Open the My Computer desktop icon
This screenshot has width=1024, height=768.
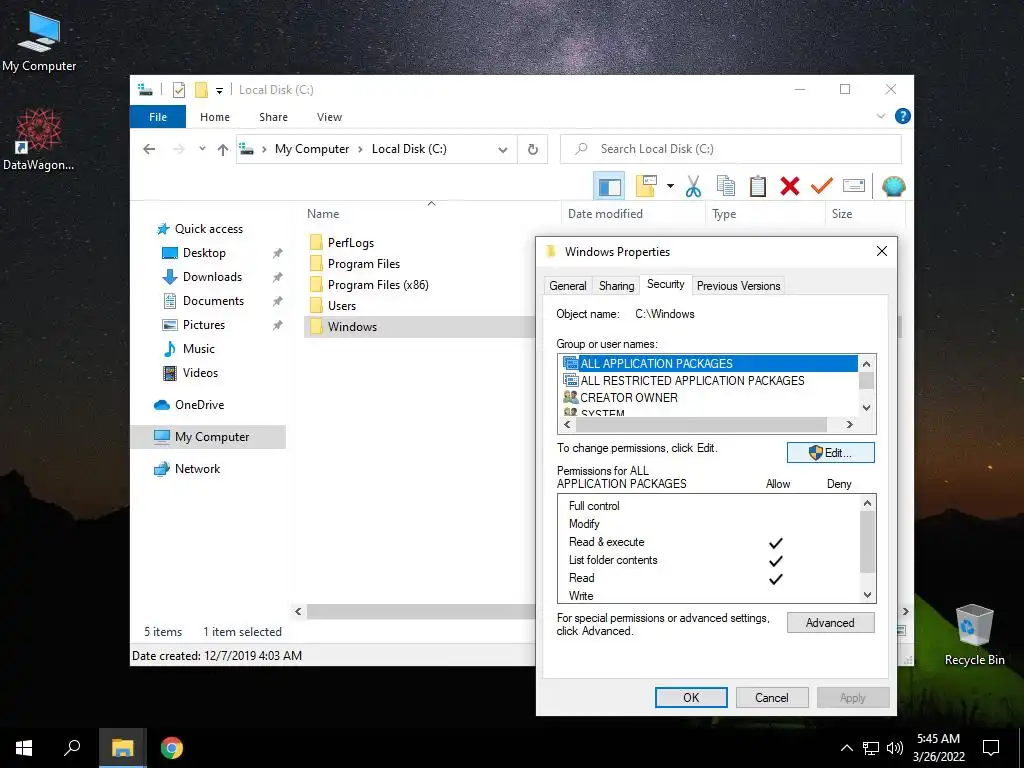tap(39, 40)
